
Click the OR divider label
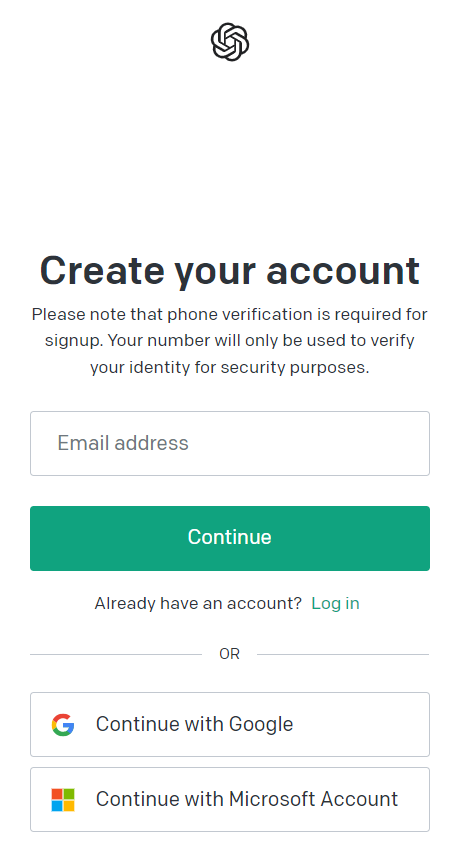pyautogui.click(x=229, y=654)
